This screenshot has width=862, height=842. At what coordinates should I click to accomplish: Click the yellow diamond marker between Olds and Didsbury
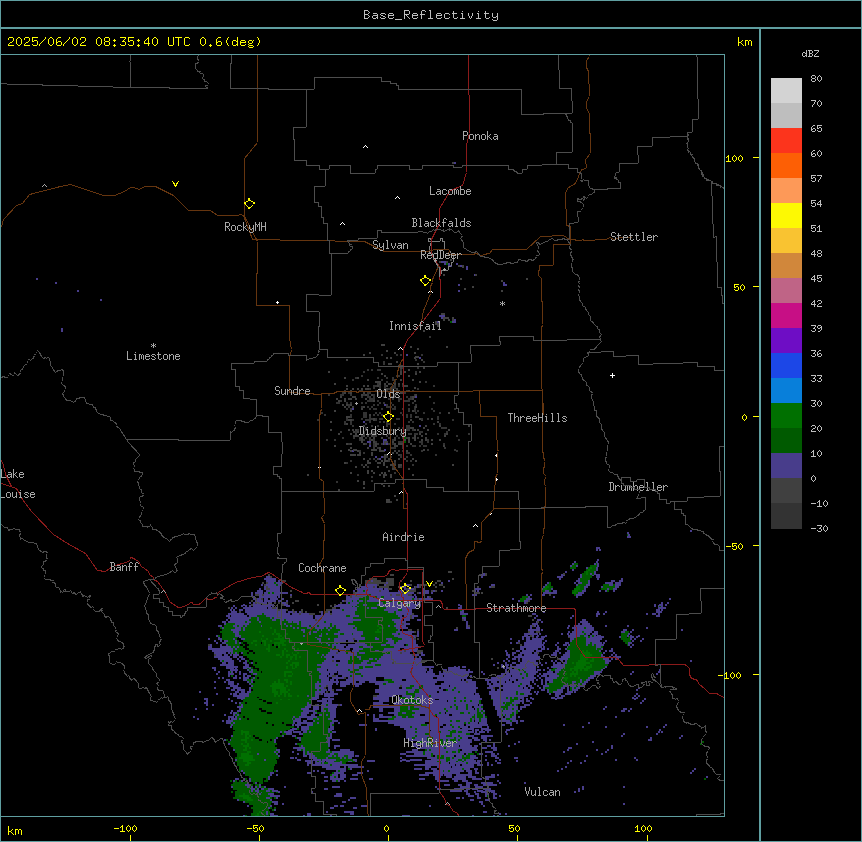388,417
